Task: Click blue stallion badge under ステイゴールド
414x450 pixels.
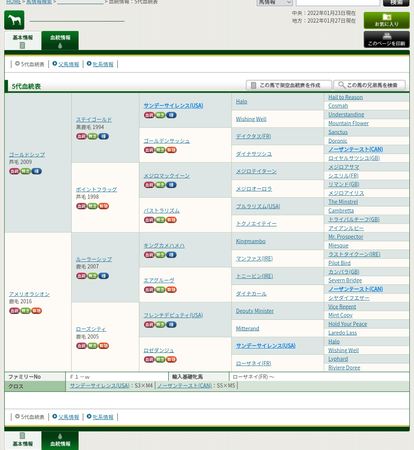Action: point(104,136)
